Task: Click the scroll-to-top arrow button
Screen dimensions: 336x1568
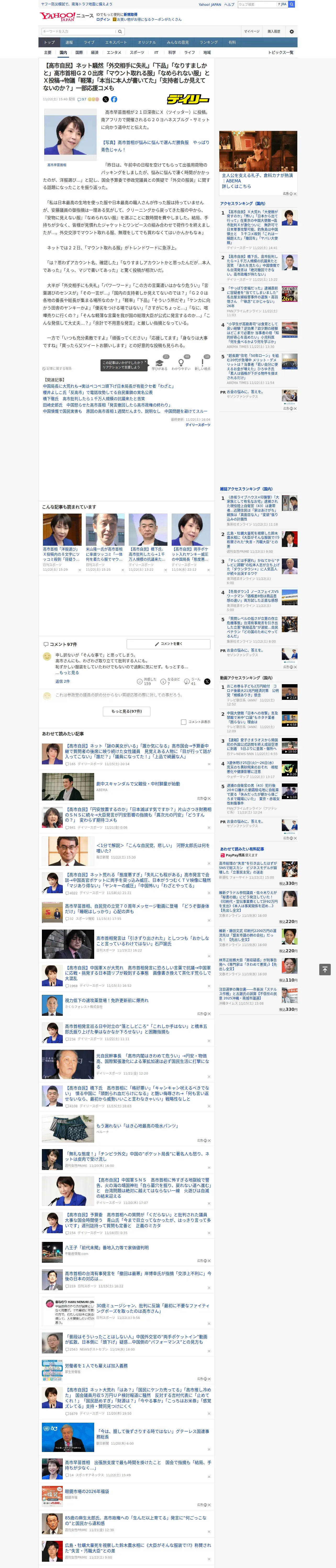Action: [325, 969]
